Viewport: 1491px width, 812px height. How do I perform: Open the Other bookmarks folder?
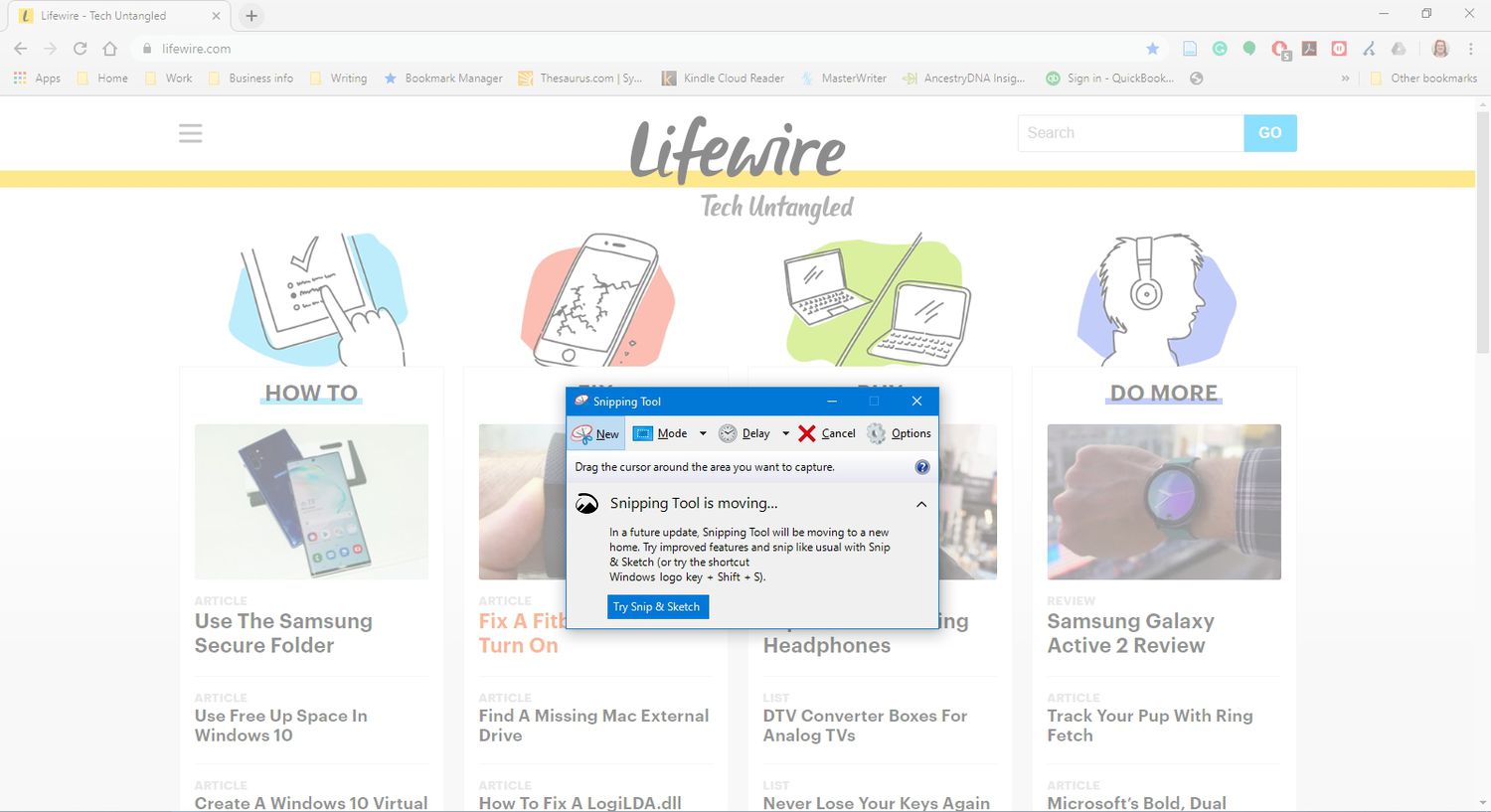click(x=1423, y=78)
